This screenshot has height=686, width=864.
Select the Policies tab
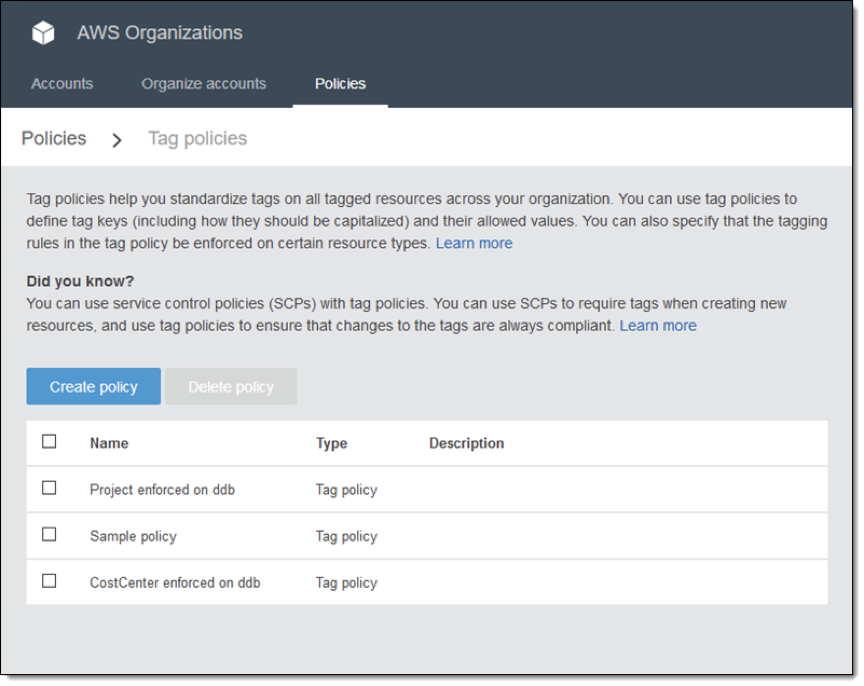pyautogui.click(x=340, y=84)
